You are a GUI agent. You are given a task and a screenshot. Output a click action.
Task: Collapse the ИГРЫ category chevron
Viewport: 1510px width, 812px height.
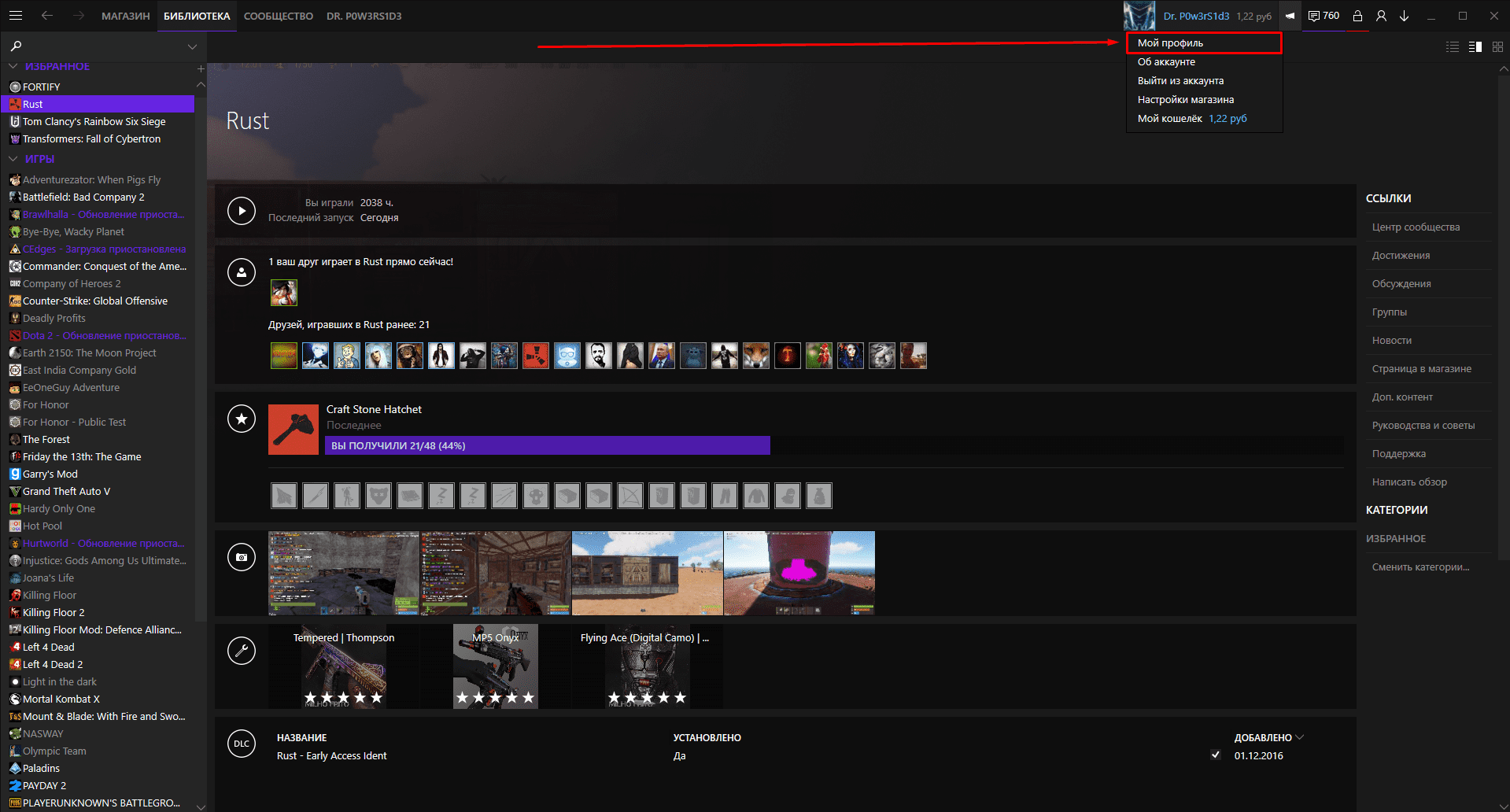13,158
